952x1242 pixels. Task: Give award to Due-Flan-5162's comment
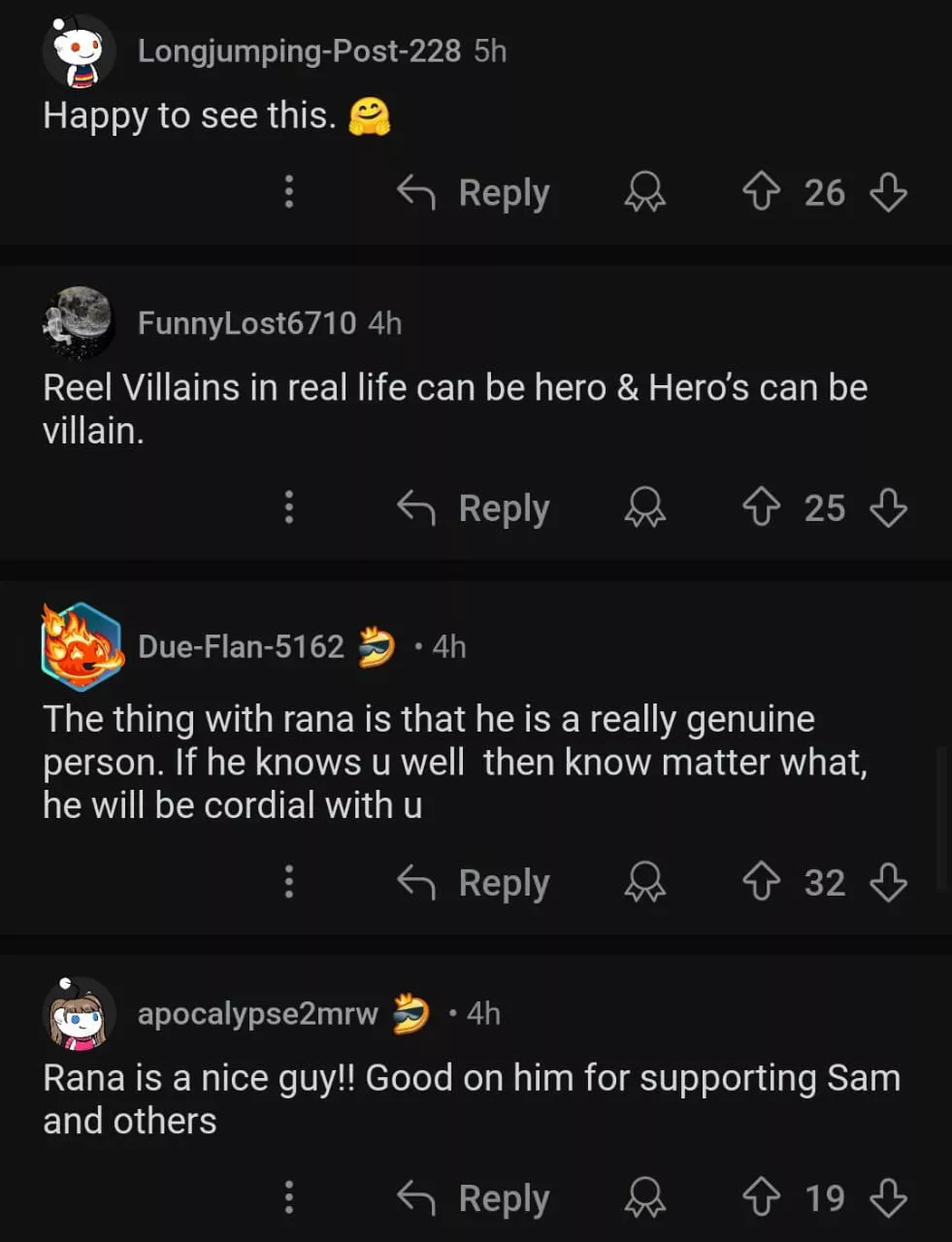coord(644,882)
